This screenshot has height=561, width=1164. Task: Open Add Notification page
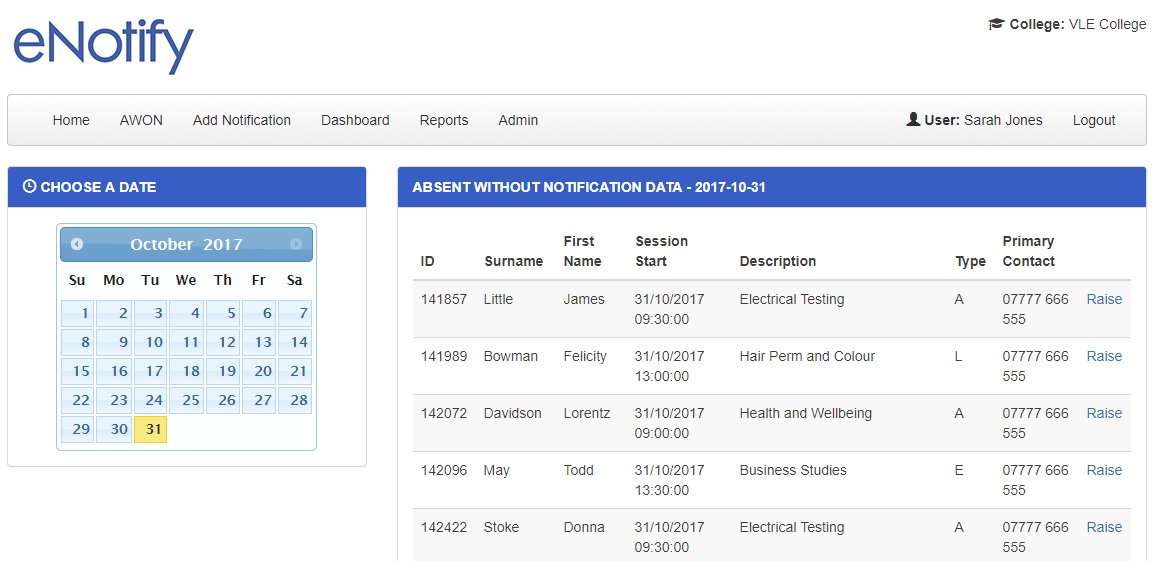[242, 120]
